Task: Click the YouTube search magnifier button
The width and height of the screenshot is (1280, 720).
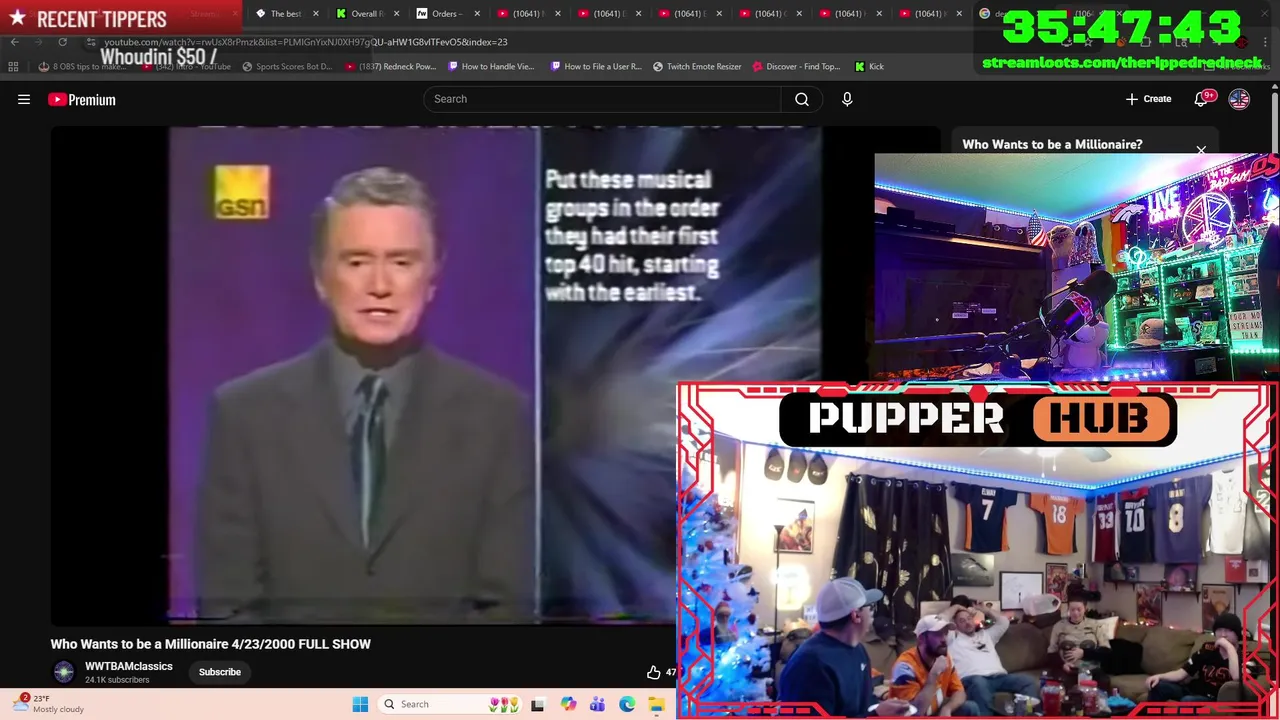Action: 802,99
